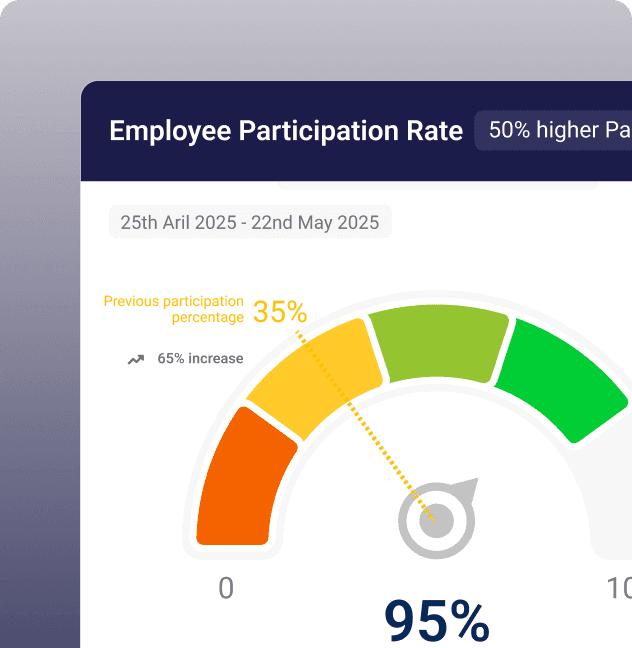The height and width of the screenshot is (648, 632).
Task: Click the gauge's 0 minimum label
Action: (x=226, y=588)
